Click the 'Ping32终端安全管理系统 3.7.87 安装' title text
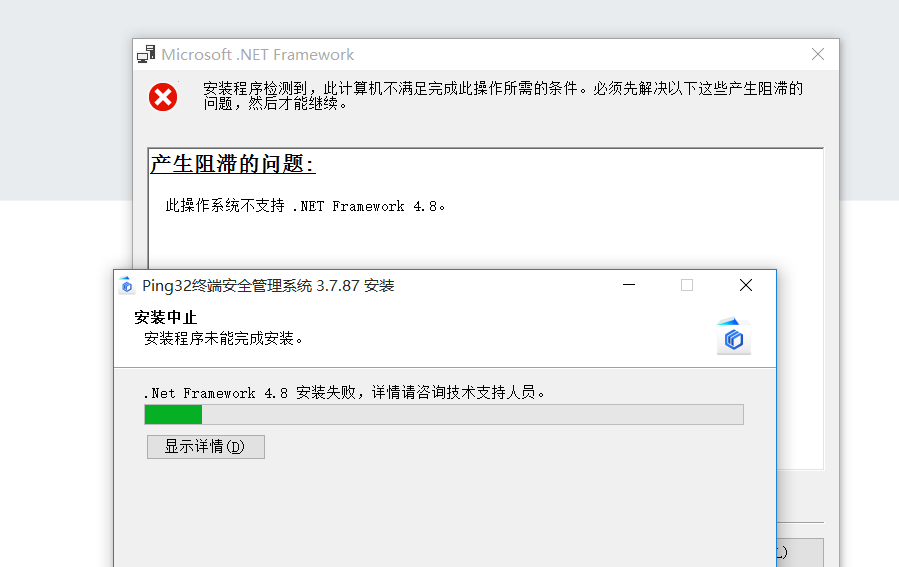This screenshot has width=899, height=567. (268, 286)
